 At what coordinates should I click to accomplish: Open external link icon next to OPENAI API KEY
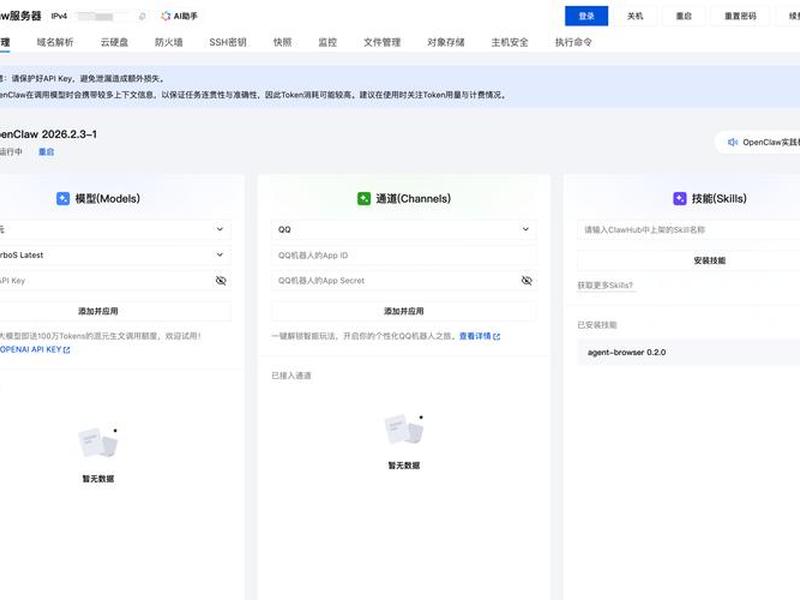point(67,350)
